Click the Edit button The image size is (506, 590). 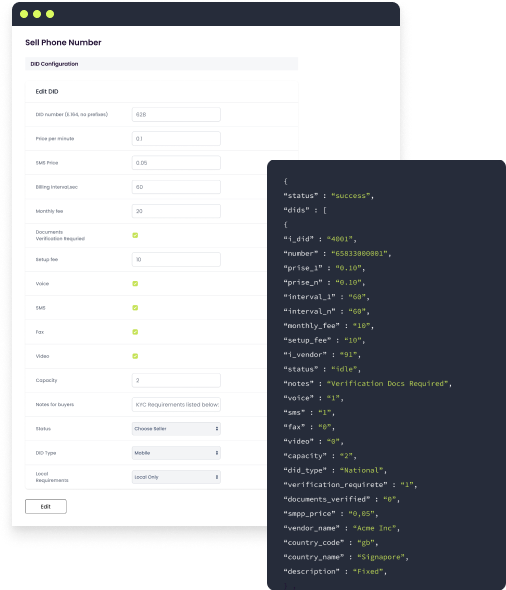(46, 506)
